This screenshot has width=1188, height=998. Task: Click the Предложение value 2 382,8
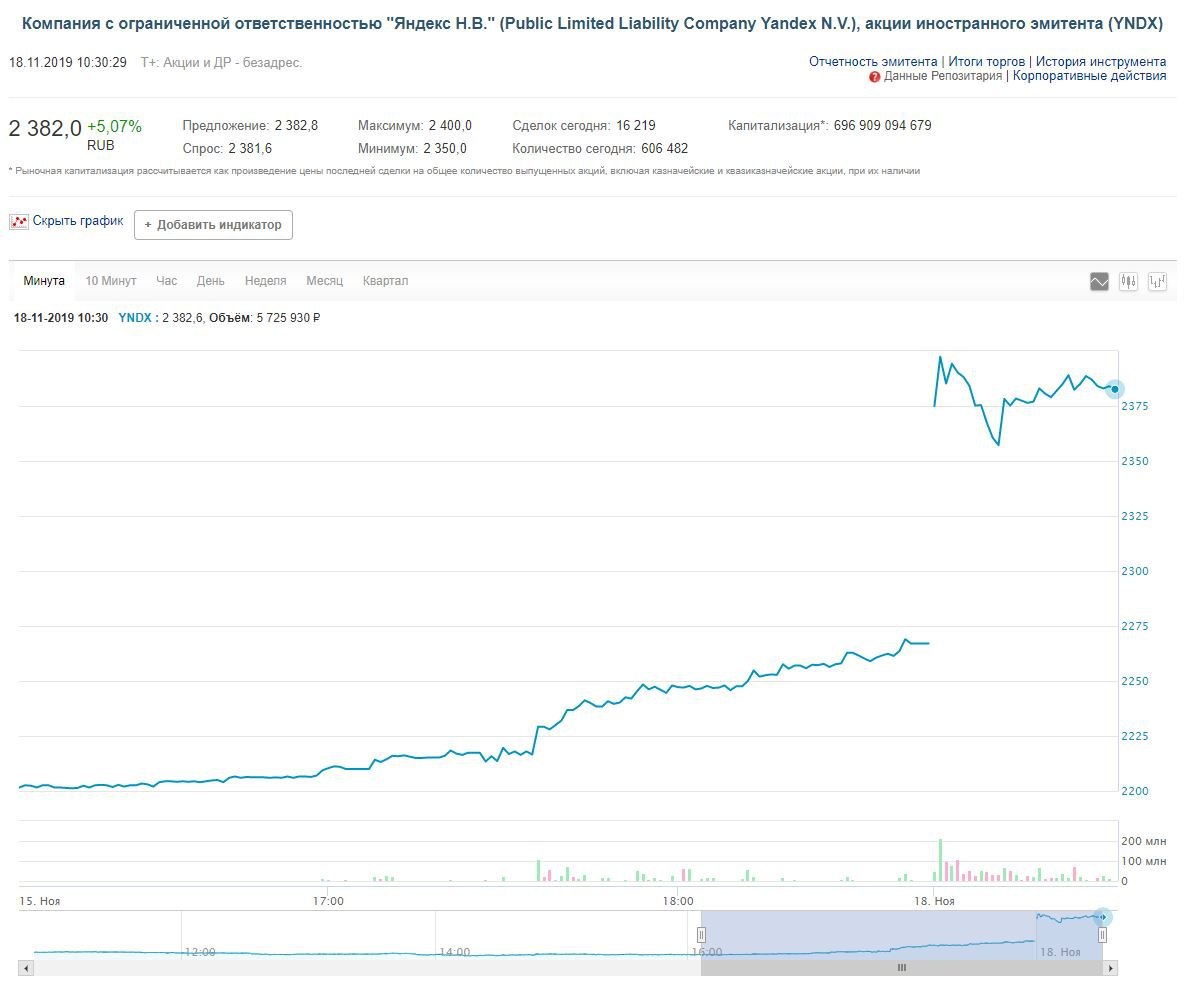[296, 126]
